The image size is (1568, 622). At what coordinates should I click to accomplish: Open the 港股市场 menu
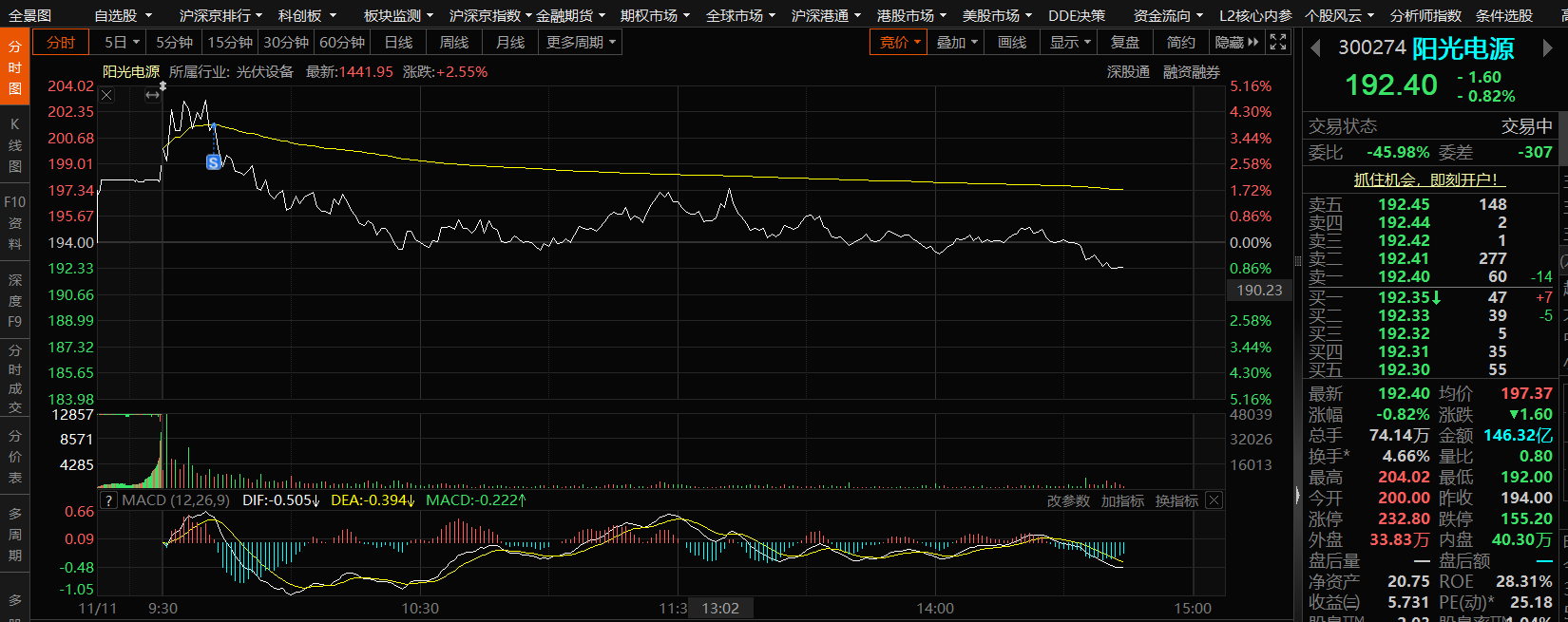click(x=911, y=15)
